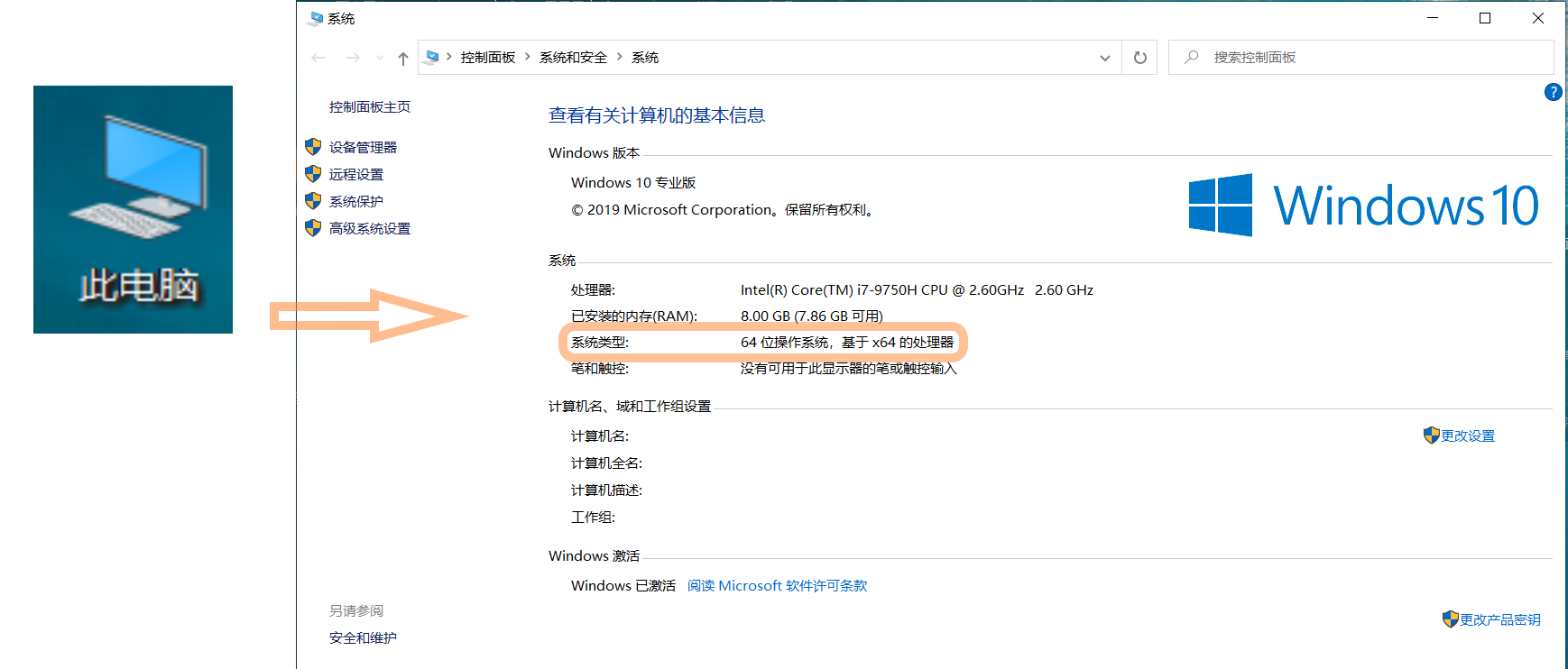Refresh the control panel page
The image size is (1568, 669).
pyautogui.click(x=1140, y=58)
